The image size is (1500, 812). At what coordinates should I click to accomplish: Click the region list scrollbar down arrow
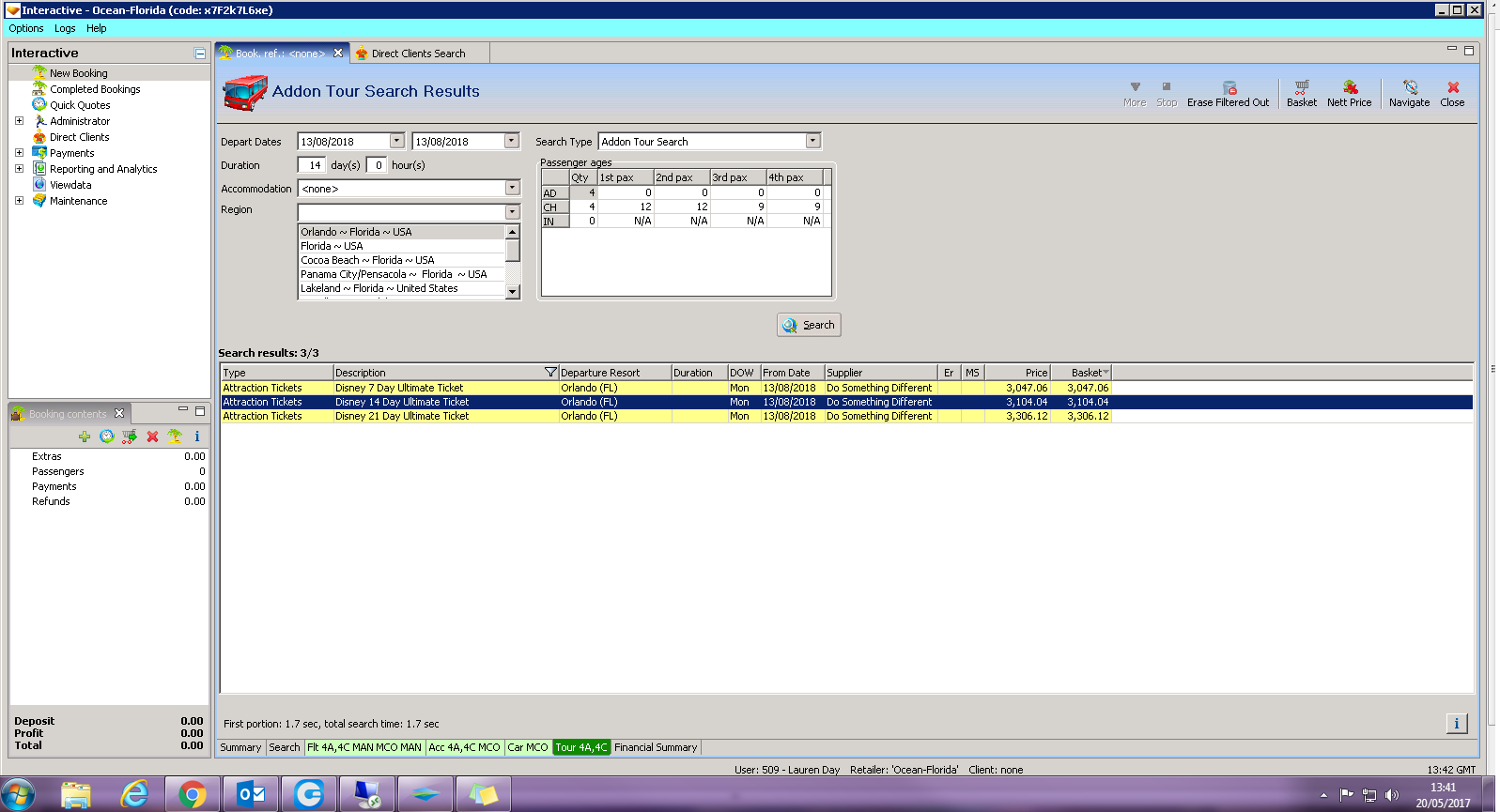512,292
